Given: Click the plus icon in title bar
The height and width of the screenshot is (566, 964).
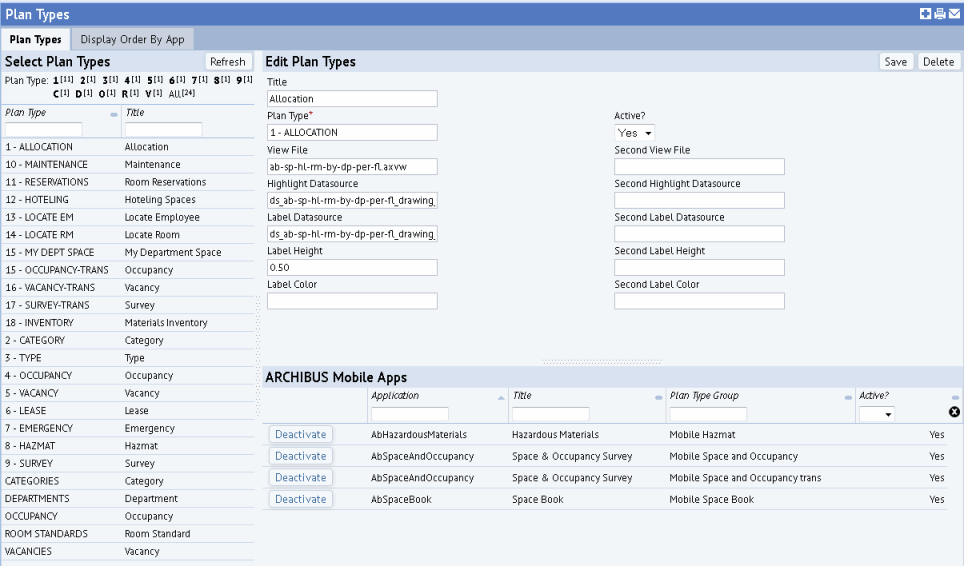Looking at the screenshot, I should pyautogui.click(x=925, y=14).
